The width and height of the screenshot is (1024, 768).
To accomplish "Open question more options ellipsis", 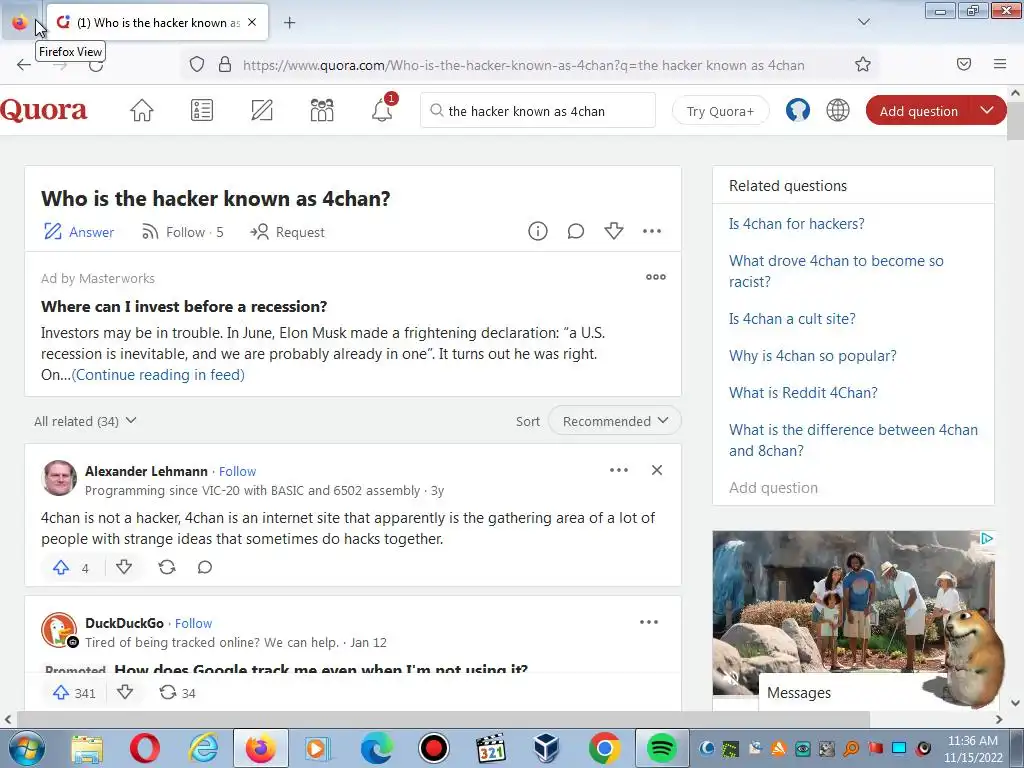I will tap(652, 231).
